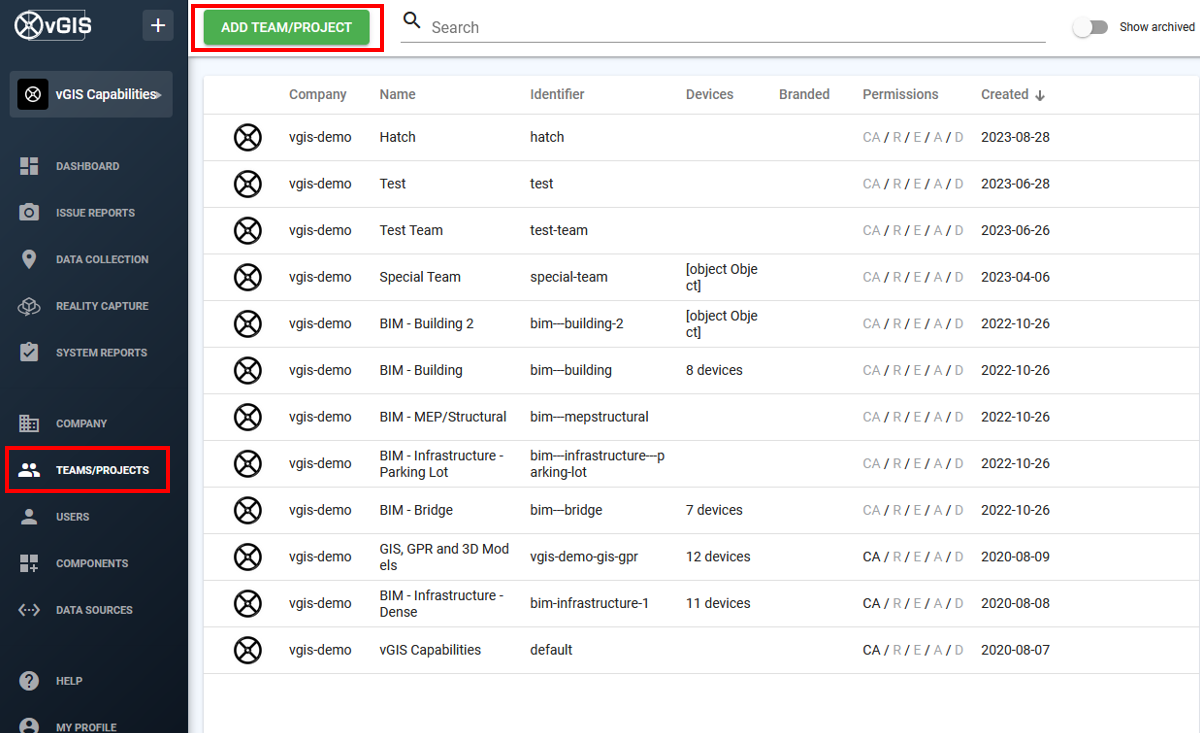Select BIM - Infrastructure - Parking Lot
The height and width of the screenshot is (733, 1200).
442,464
